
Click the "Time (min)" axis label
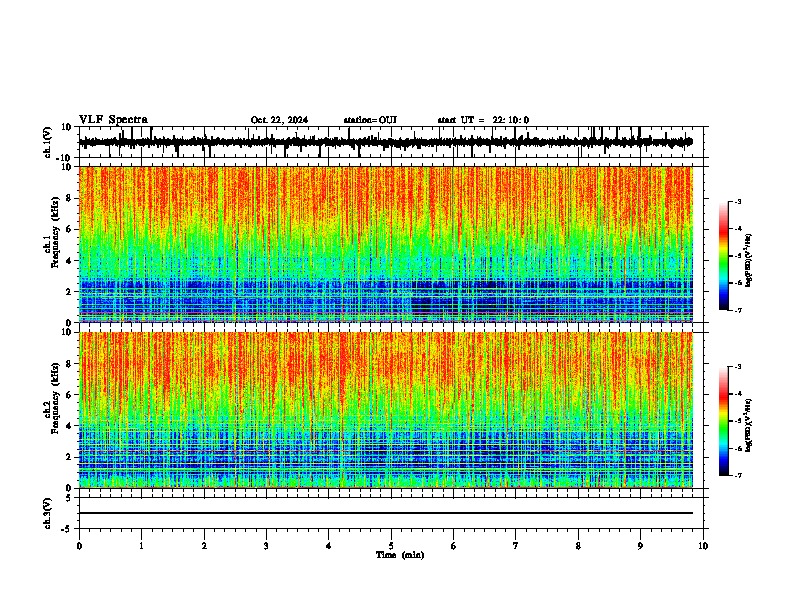[x=400, y=555]
